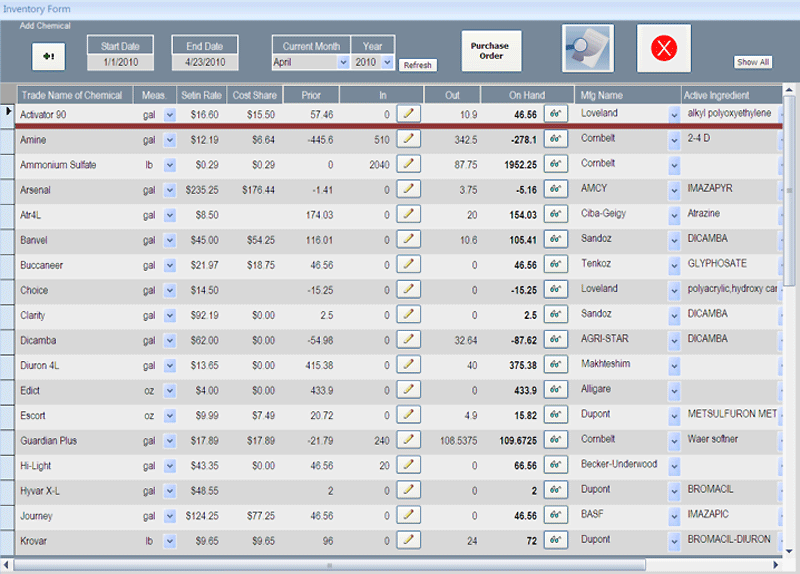Click binoculars icon for Journey

coord(556,515)
